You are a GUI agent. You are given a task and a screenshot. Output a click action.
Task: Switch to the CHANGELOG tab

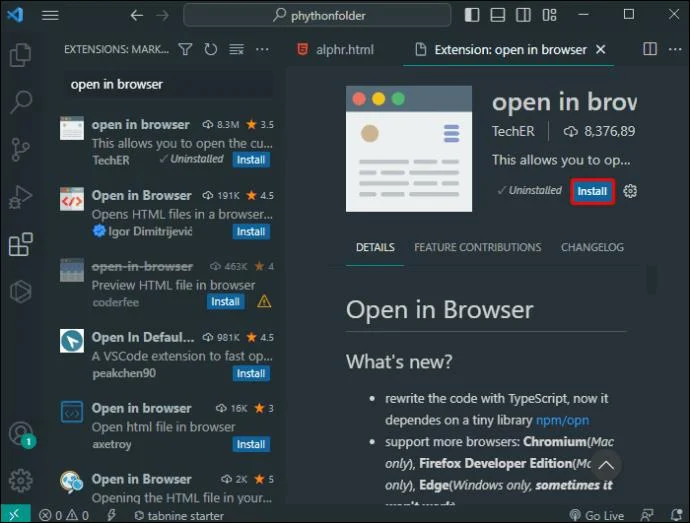click(x=592, y=247)
